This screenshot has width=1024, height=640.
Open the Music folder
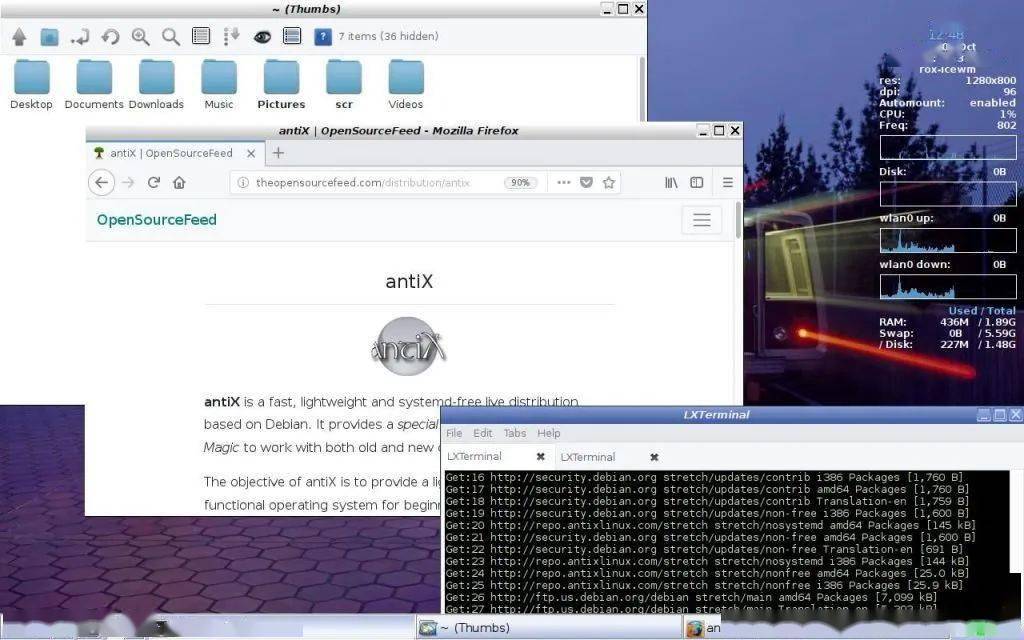219,85
